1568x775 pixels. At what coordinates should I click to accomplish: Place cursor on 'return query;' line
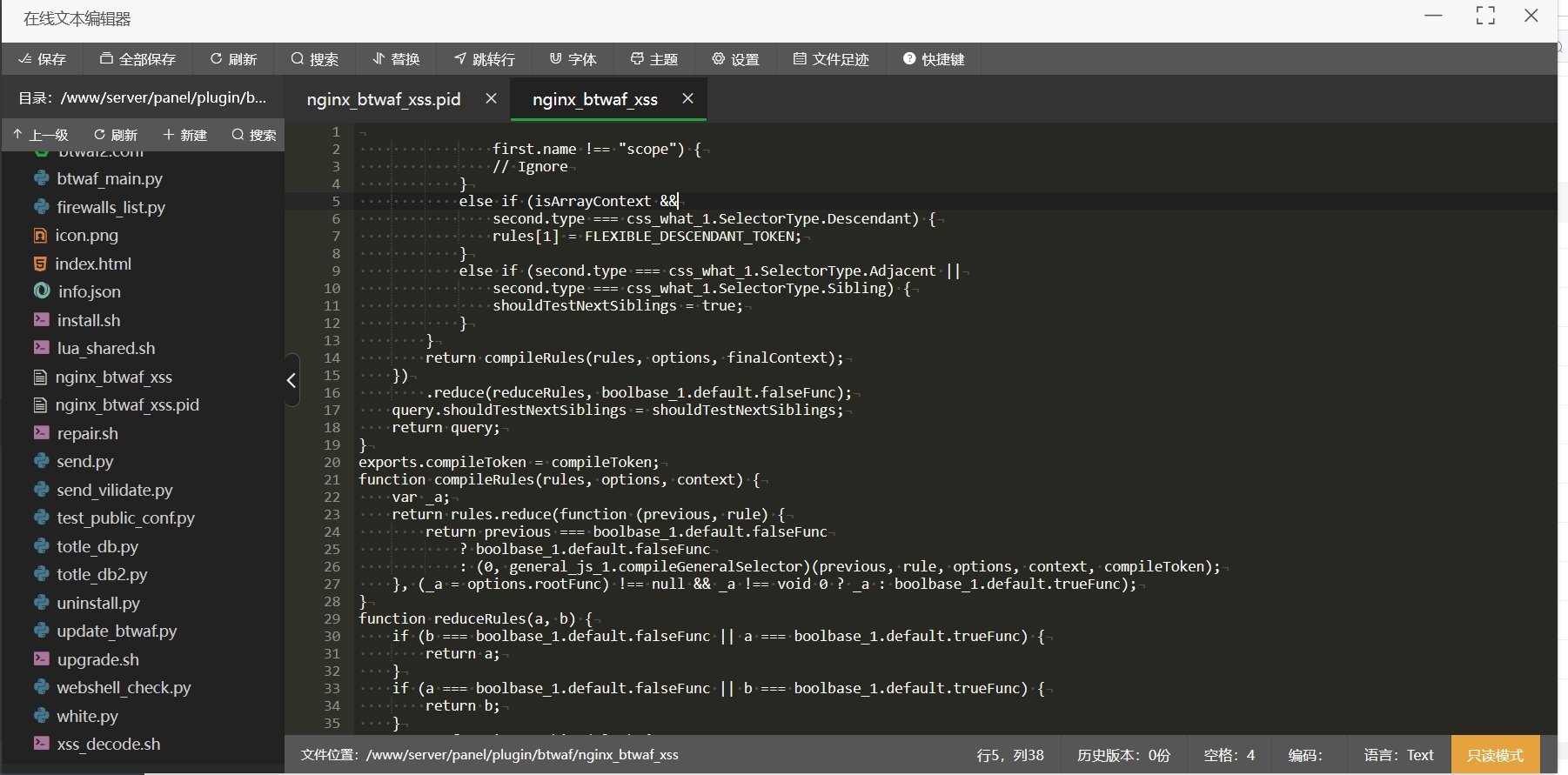tap(446, 427)
